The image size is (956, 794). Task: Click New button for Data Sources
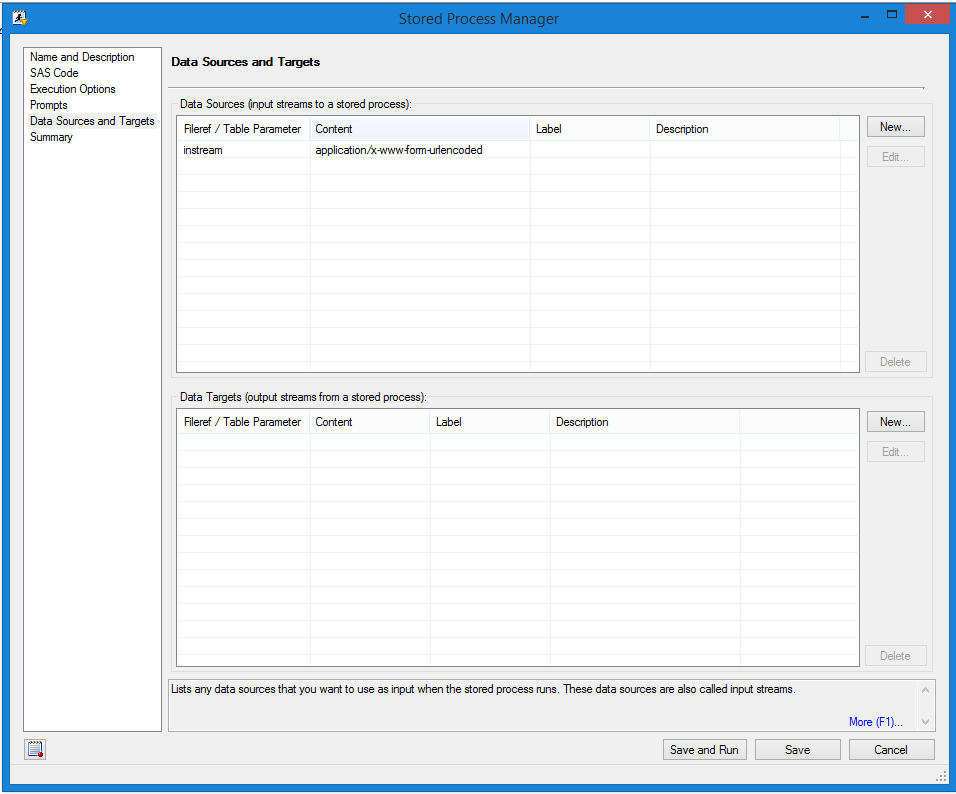[895, 127]
